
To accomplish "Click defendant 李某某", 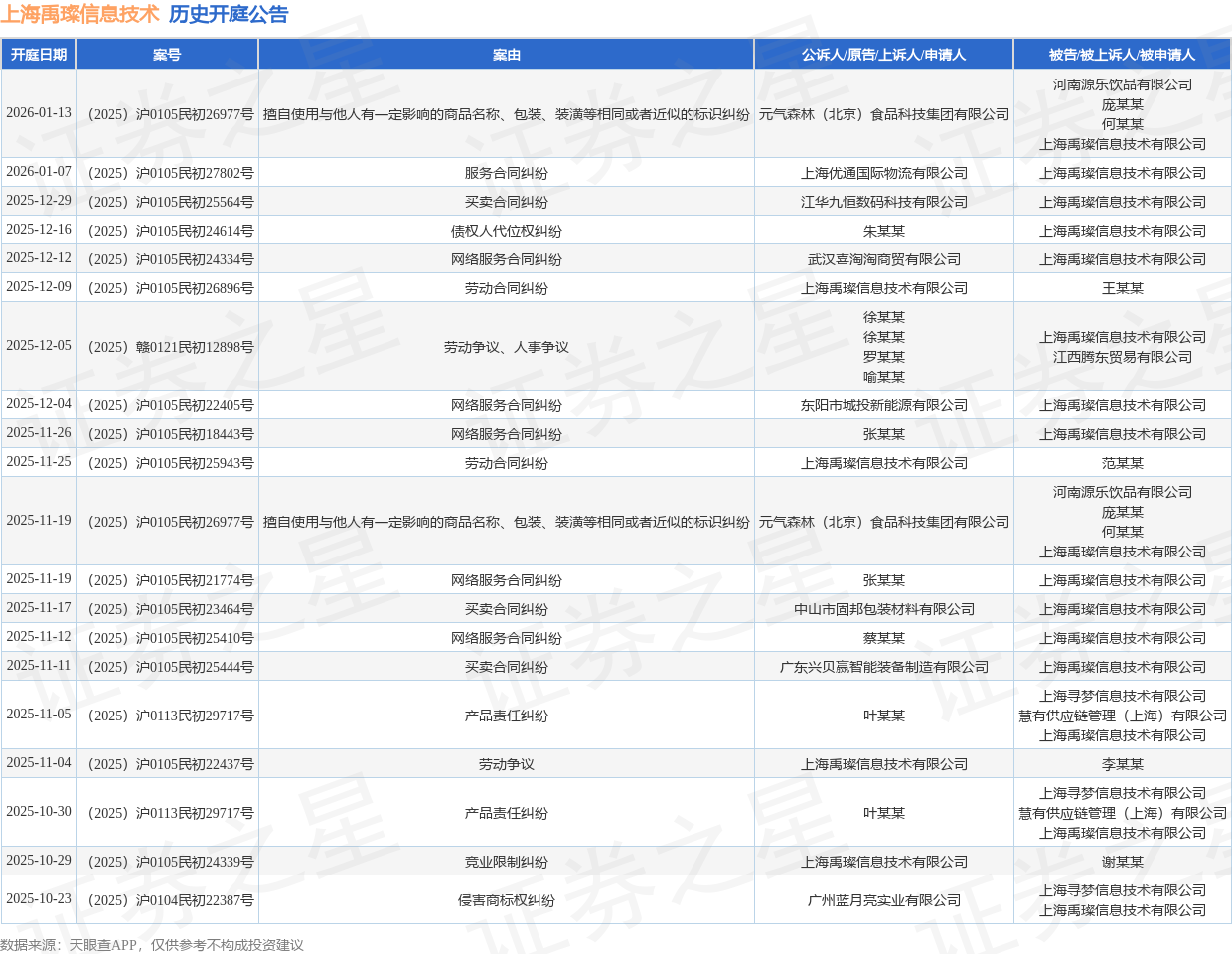I will [1123, 764].
